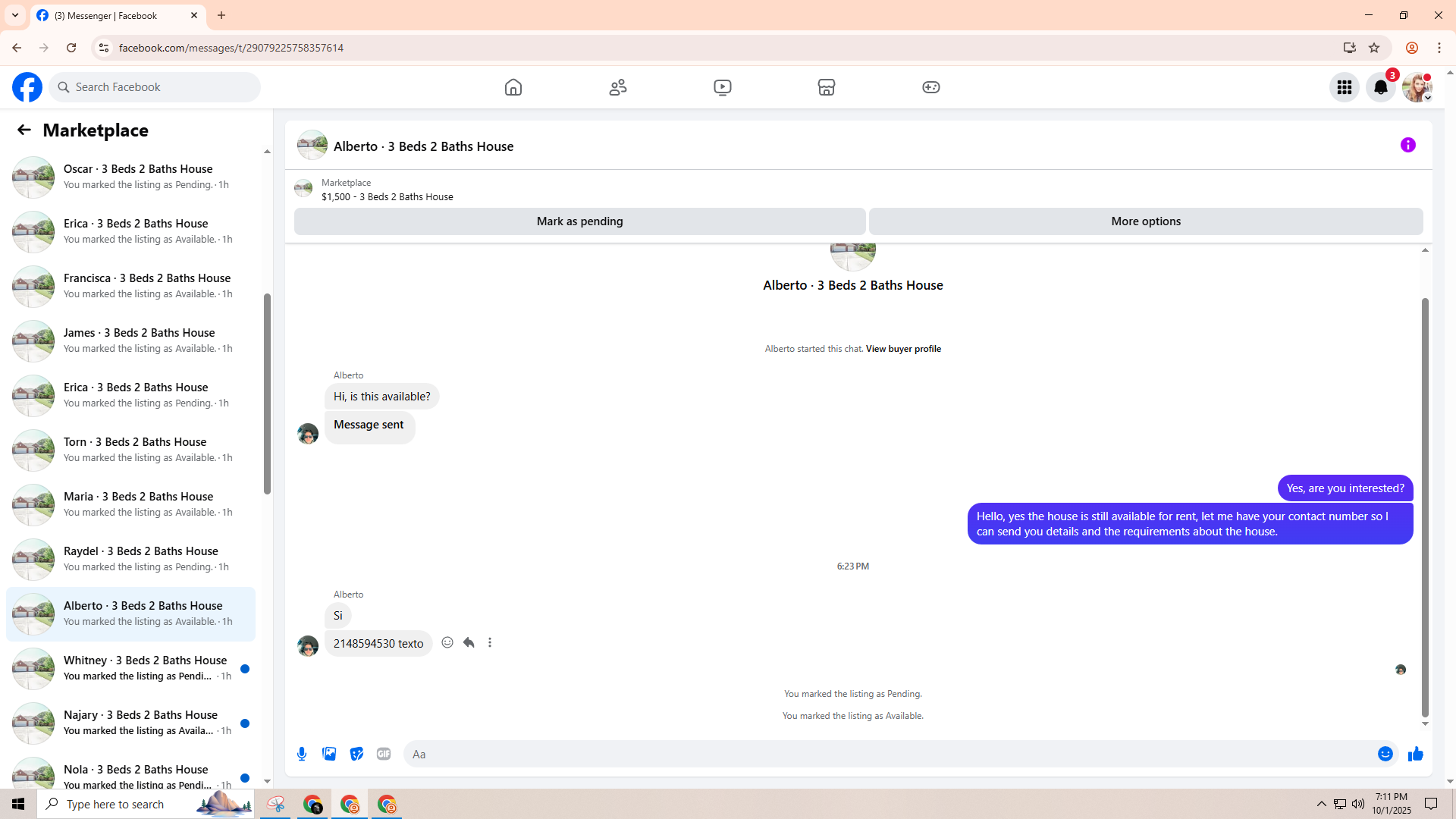Choose a sticker icon

pos(356,754)
